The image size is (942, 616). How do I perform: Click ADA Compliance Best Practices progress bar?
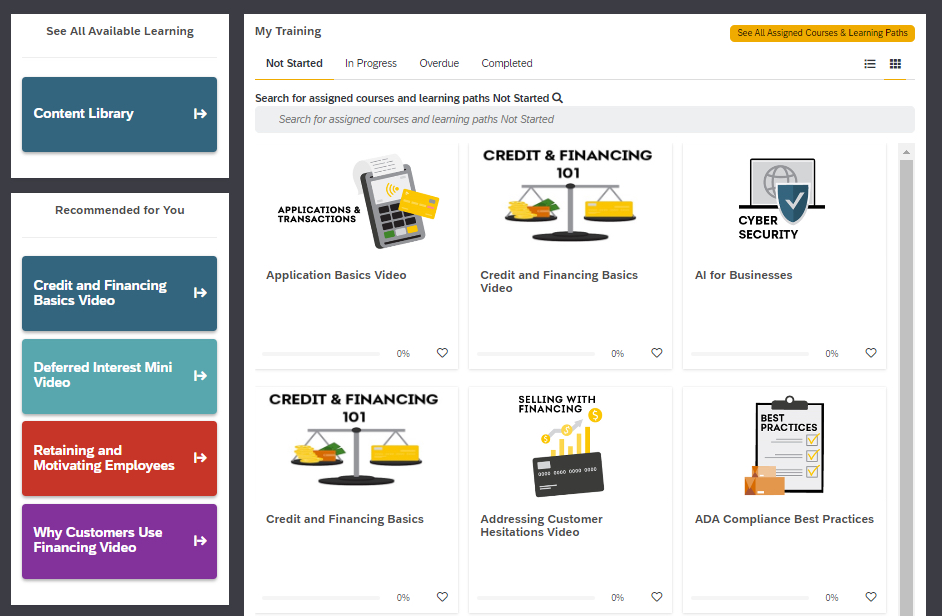750,598
